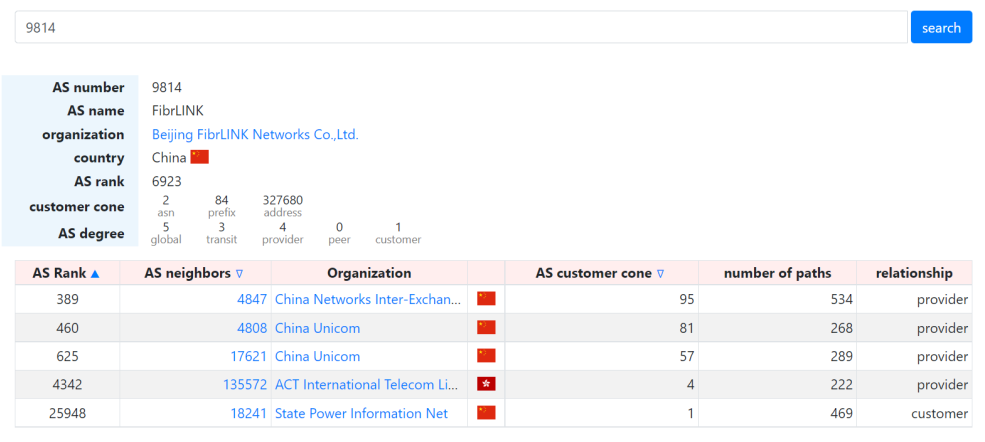The width and height of the screenshot is (985, 442).
Task: Click the China flag beside the country value
Action: pos(200,157)
